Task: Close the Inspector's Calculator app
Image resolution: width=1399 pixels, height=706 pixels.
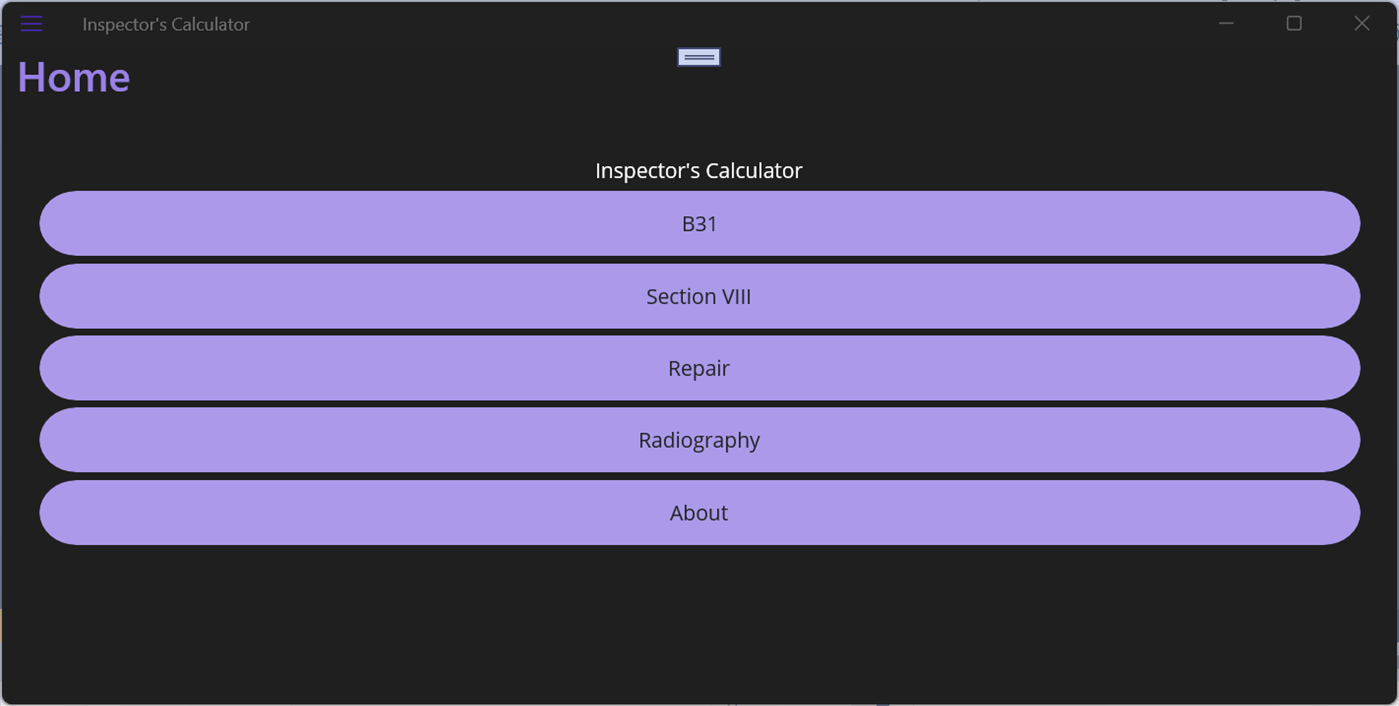Action: 1361,23
